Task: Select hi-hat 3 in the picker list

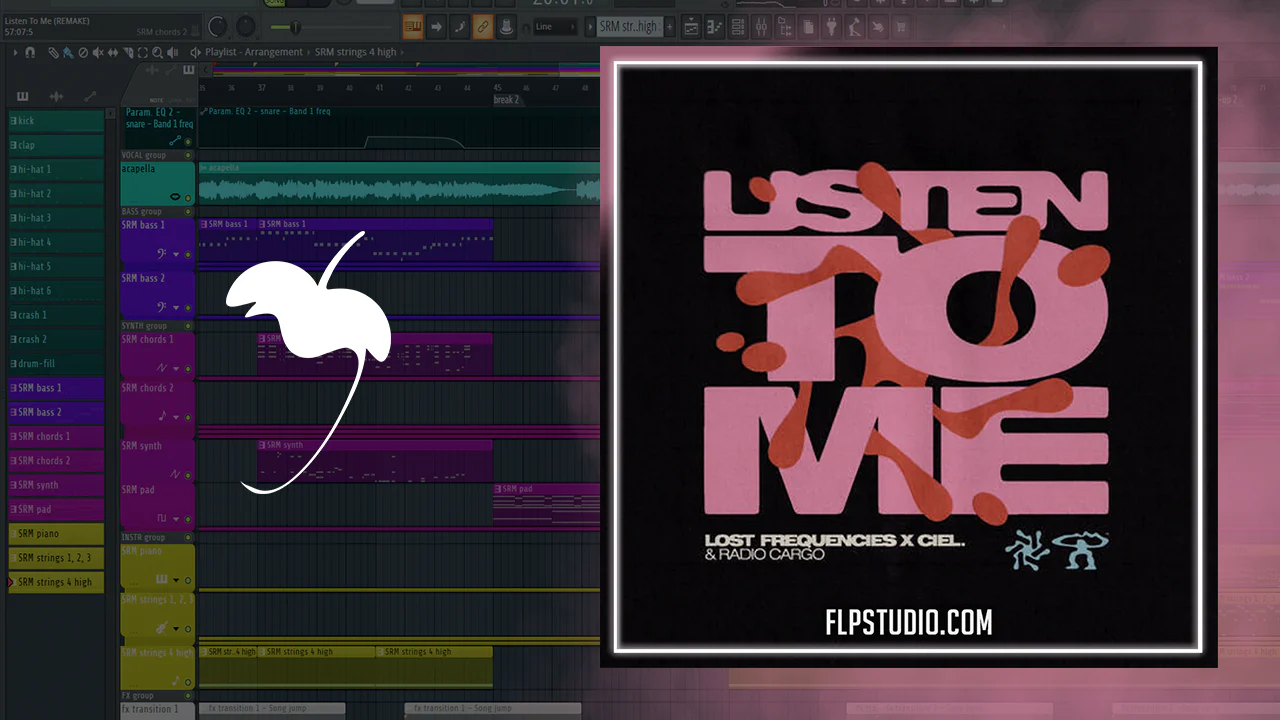Action: pos(56,218)
